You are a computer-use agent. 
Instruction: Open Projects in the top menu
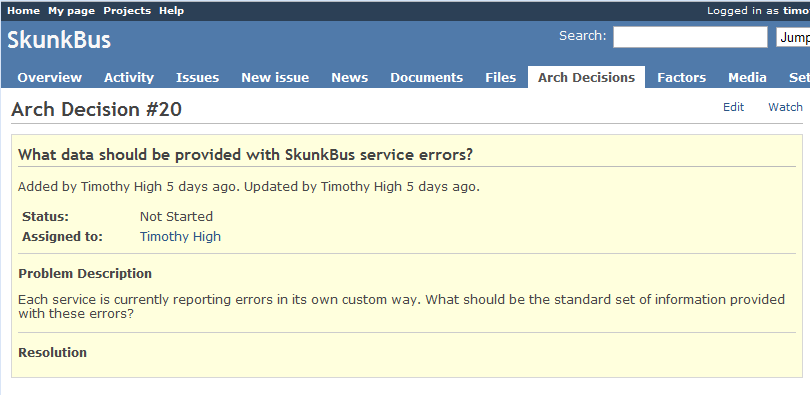(127, 11)
